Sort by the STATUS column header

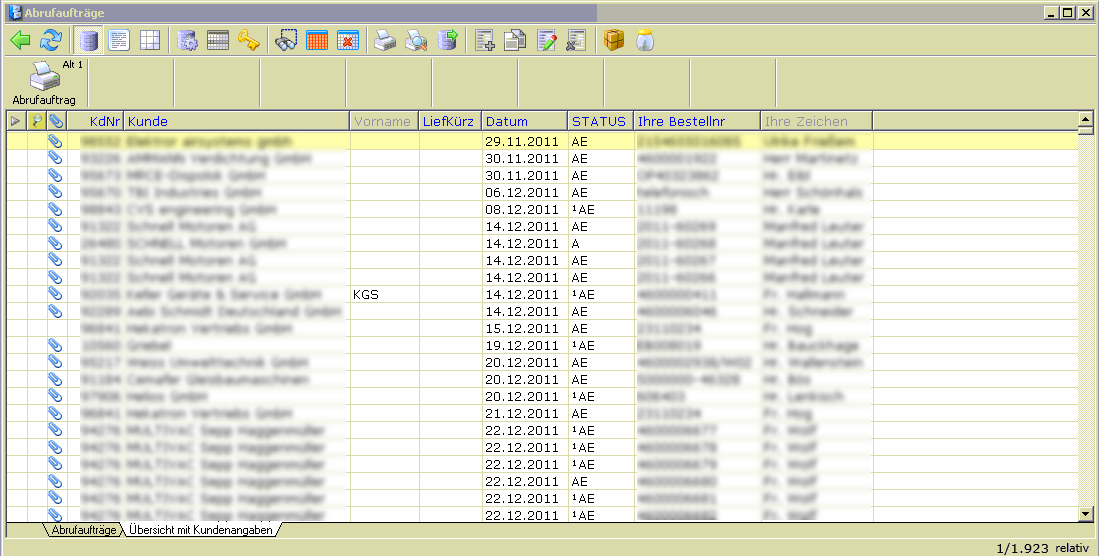[x=599, y=121]
